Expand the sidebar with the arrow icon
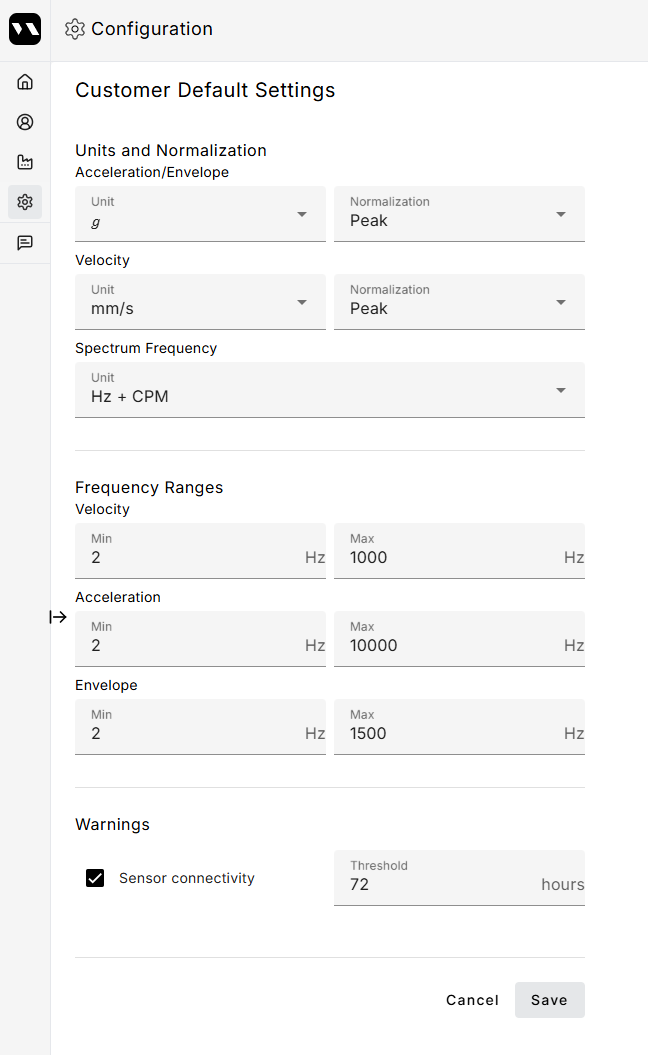 pos(58,617)
